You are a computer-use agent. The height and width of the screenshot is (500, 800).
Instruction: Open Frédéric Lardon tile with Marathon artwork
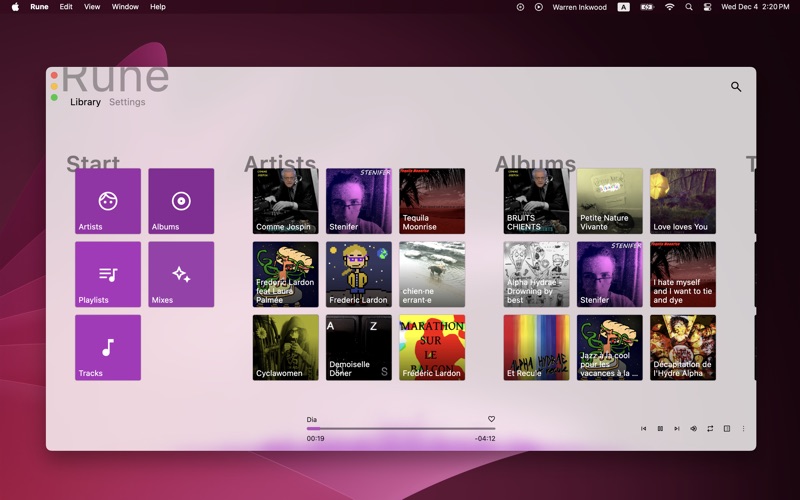pyautogui.click(x=432, y=347)
